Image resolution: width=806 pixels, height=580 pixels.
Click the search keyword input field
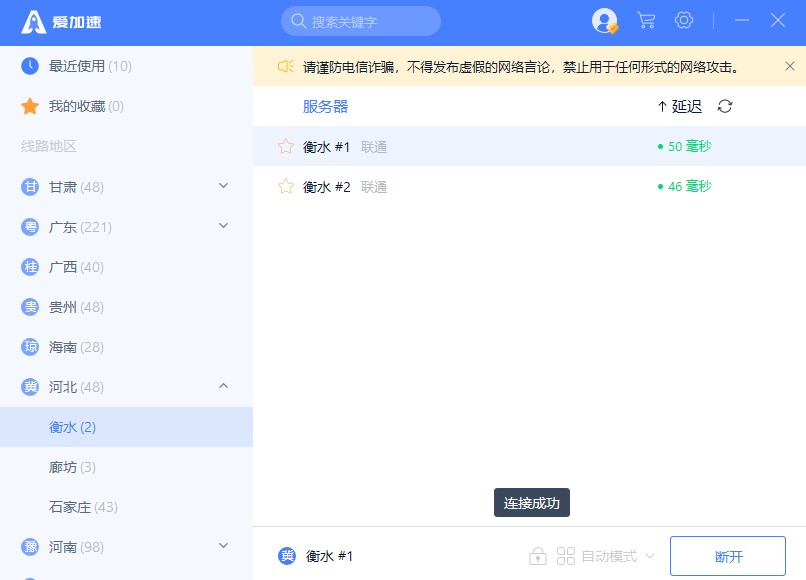pos(360,21)
